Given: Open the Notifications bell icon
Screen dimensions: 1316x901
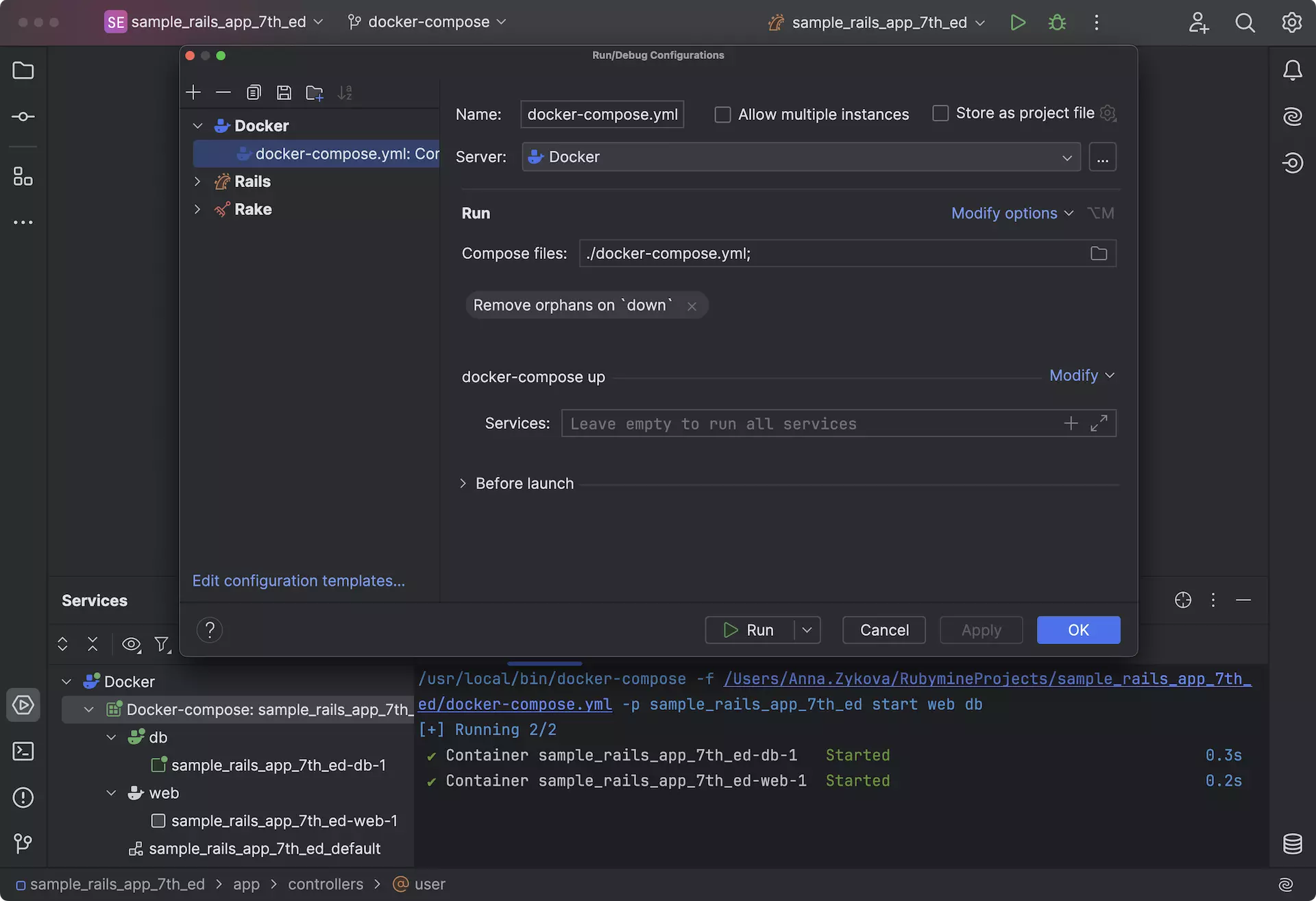Looking at the screenshot, I should [x=1292, y=71].
